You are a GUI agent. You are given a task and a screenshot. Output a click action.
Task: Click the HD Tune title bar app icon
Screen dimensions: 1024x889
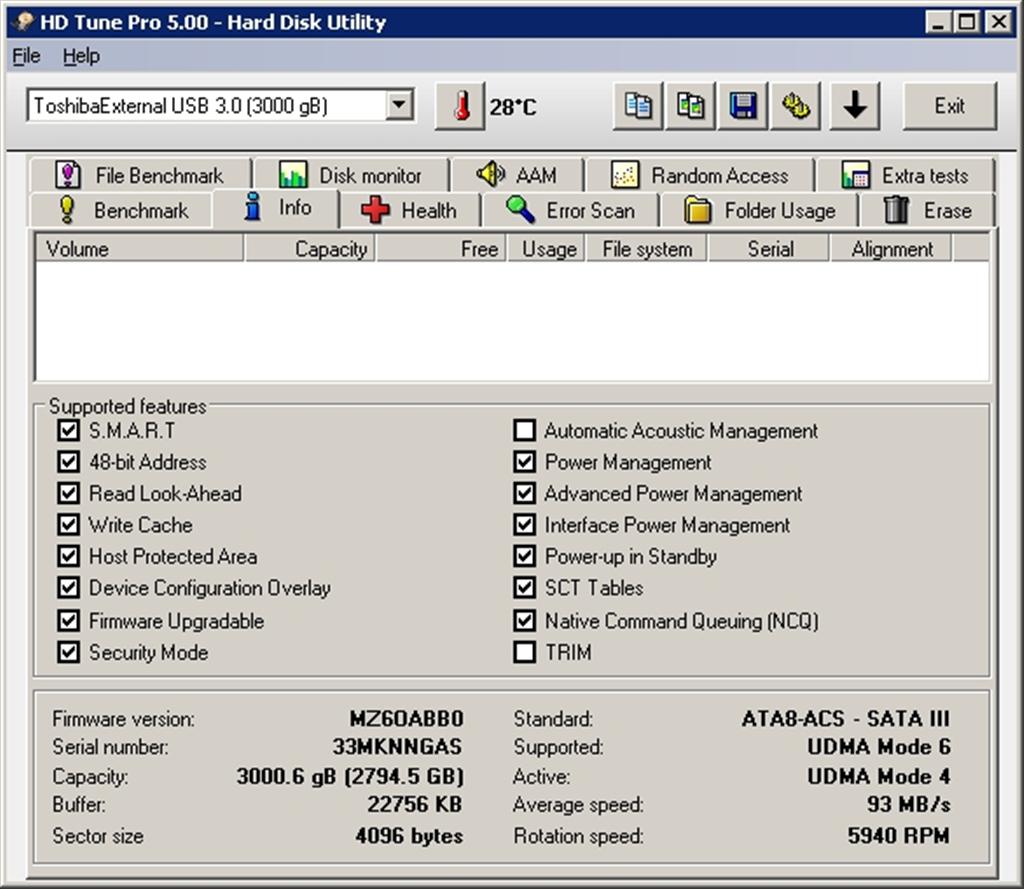pyautogui.click(x=24, y=22)
